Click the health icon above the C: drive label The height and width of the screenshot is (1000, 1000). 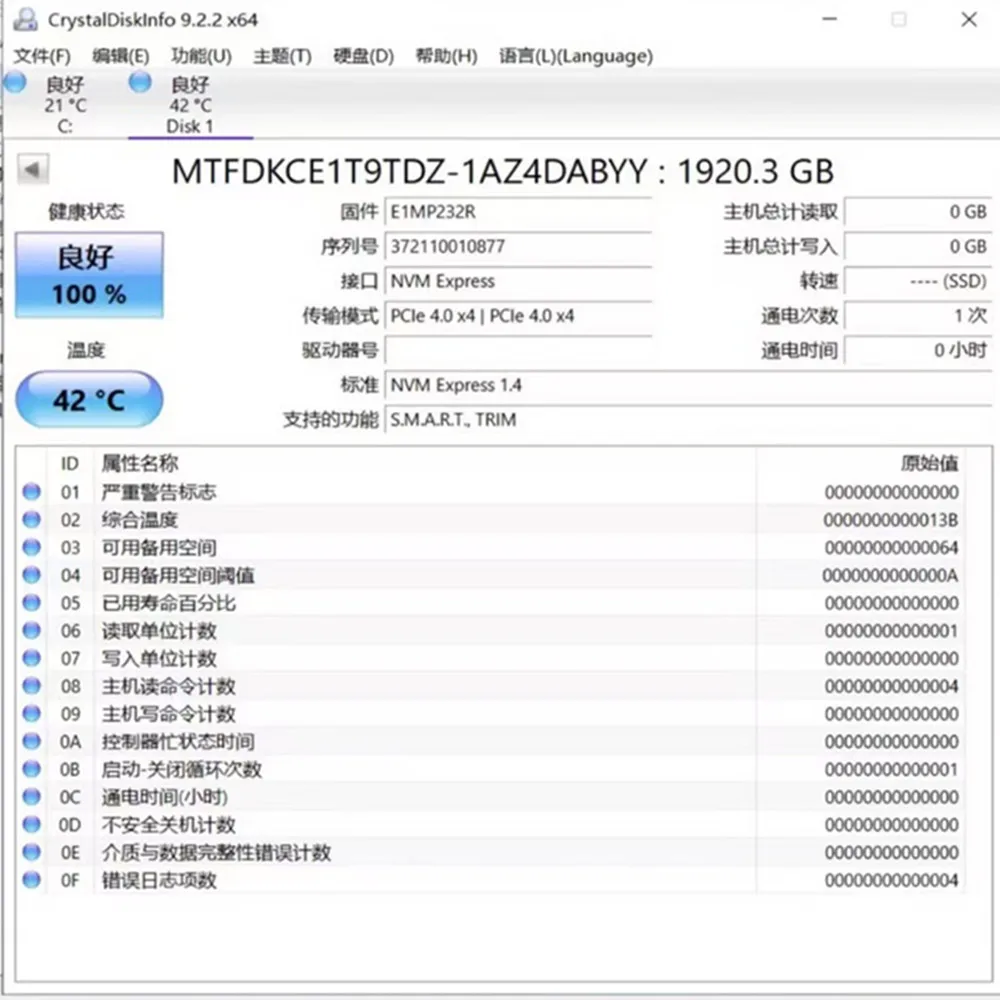tap(15, 82)
